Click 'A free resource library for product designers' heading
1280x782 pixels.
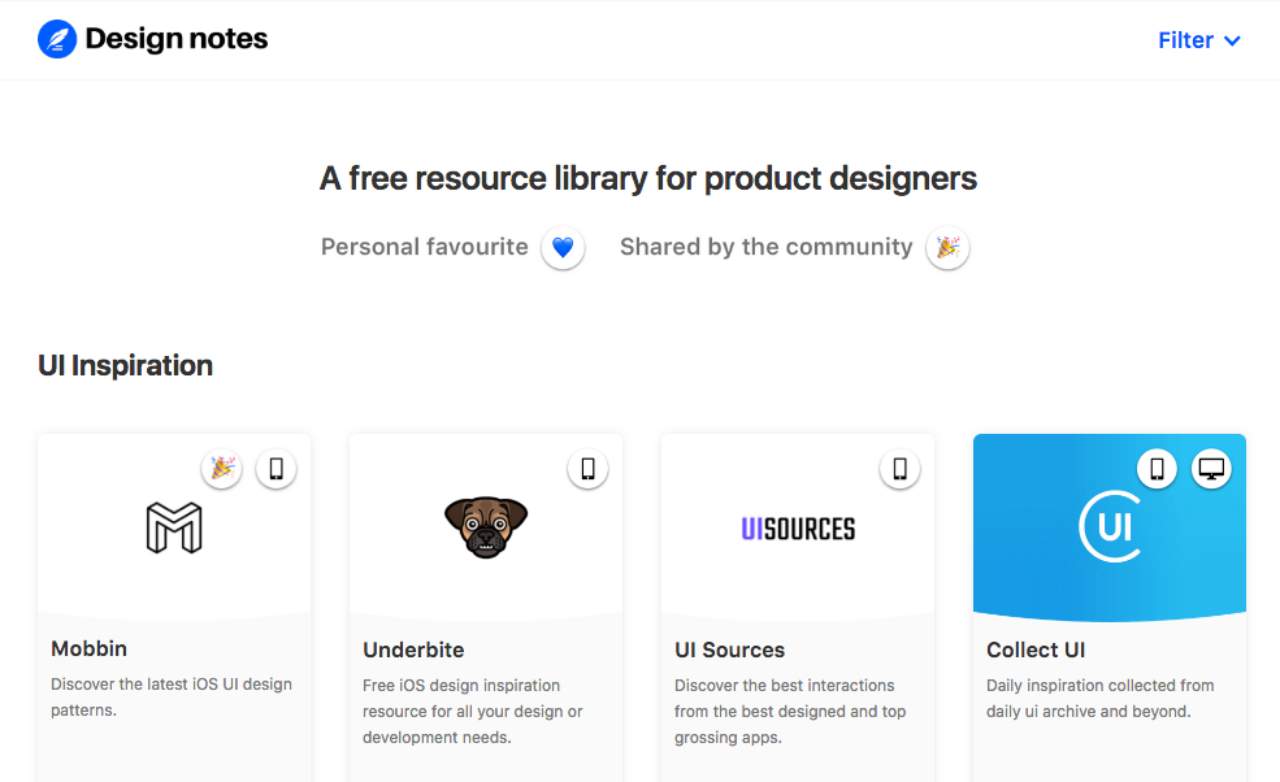coord(648,179)
